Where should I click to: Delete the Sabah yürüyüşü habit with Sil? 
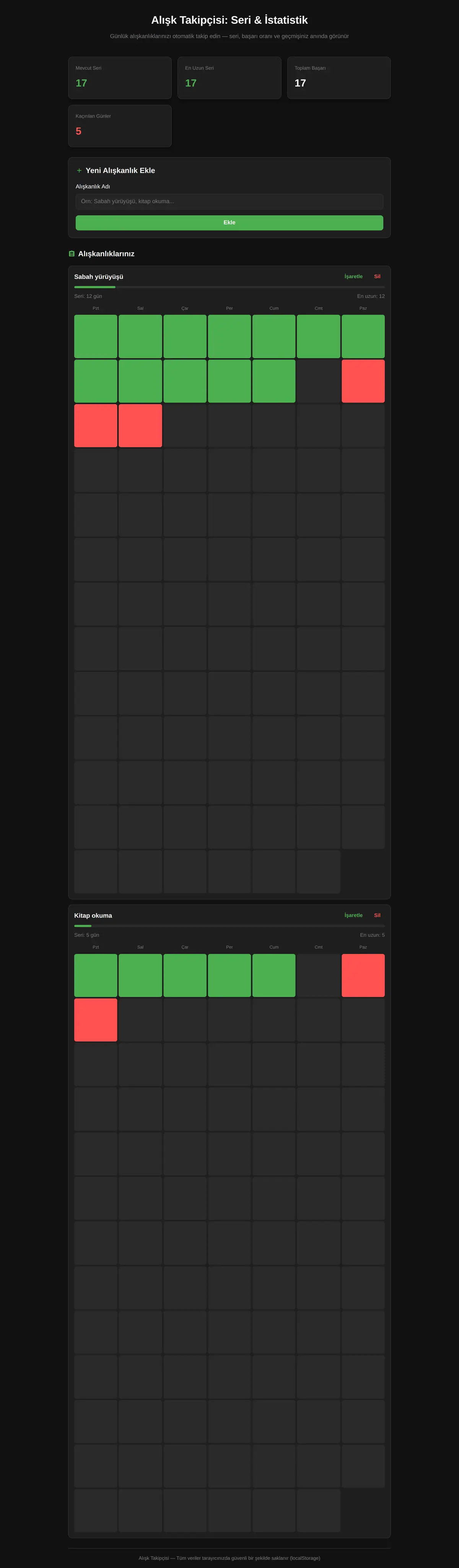point(377,276)
